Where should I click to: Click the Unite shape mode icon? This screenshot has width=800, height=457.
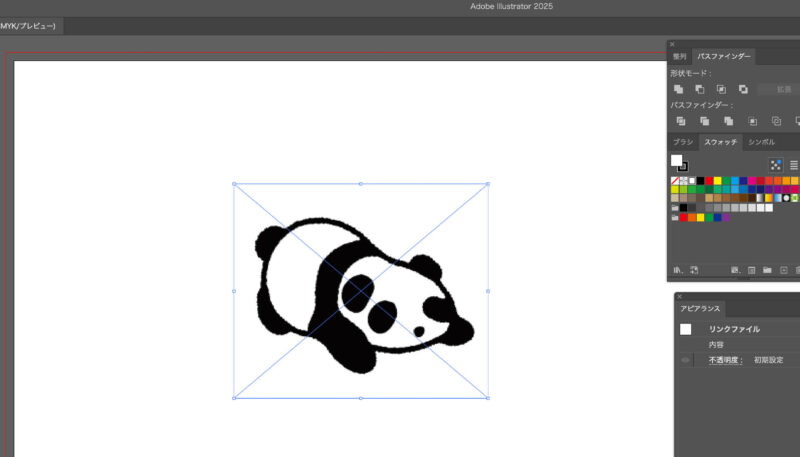pos(679,89)
